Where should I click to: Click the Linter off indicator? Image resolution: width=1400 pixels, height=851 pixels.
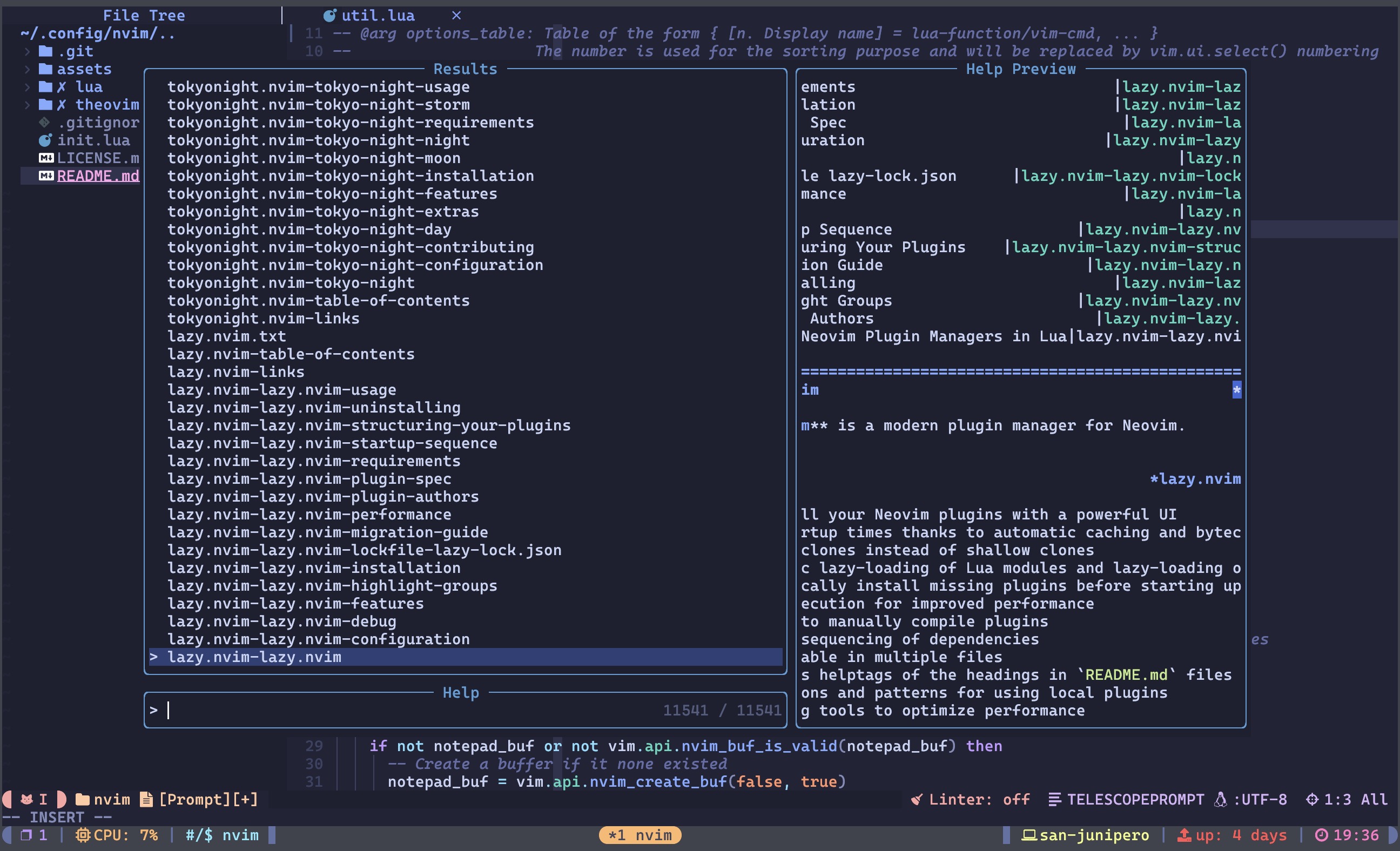click(x=980, y=799)
